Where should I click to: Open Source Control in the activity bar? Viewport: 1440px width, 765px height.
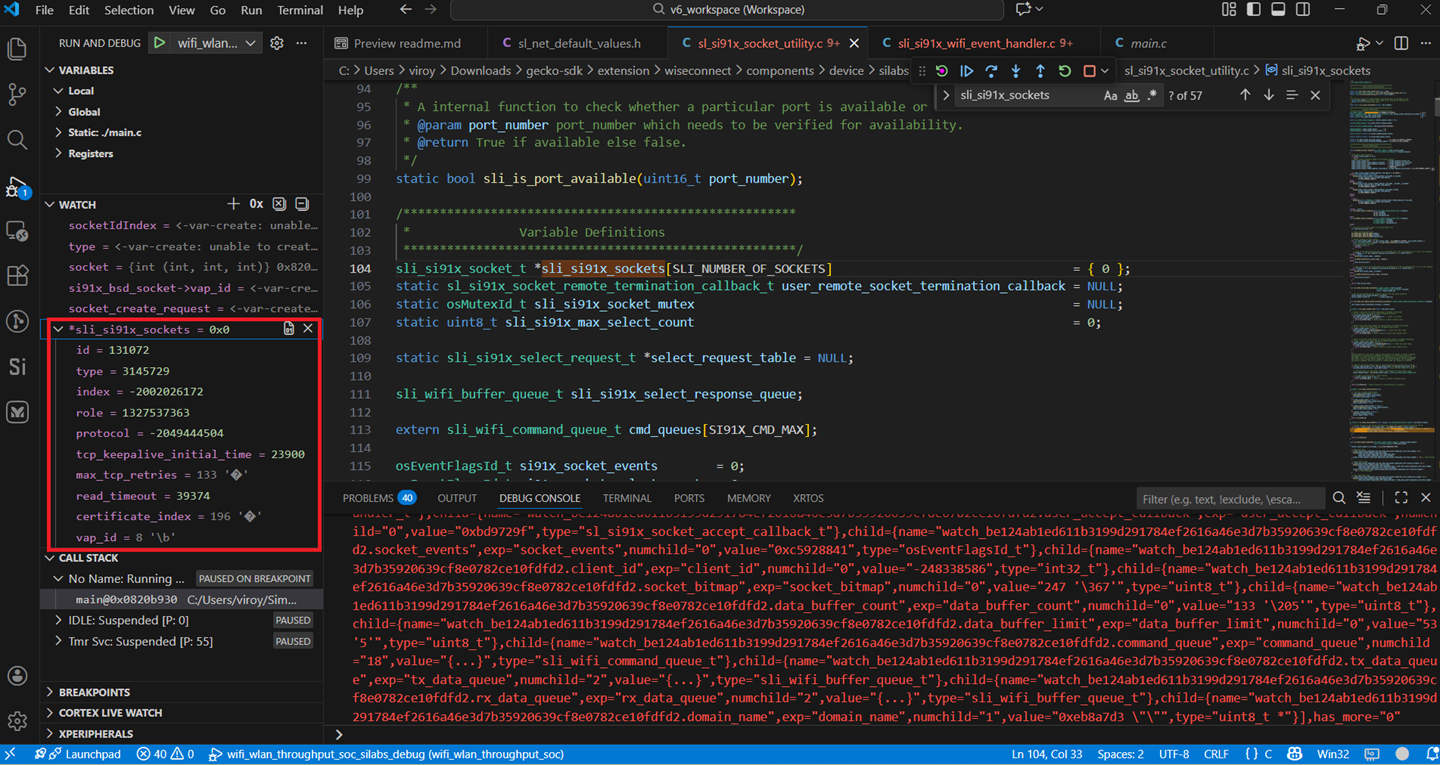[17, 94]
